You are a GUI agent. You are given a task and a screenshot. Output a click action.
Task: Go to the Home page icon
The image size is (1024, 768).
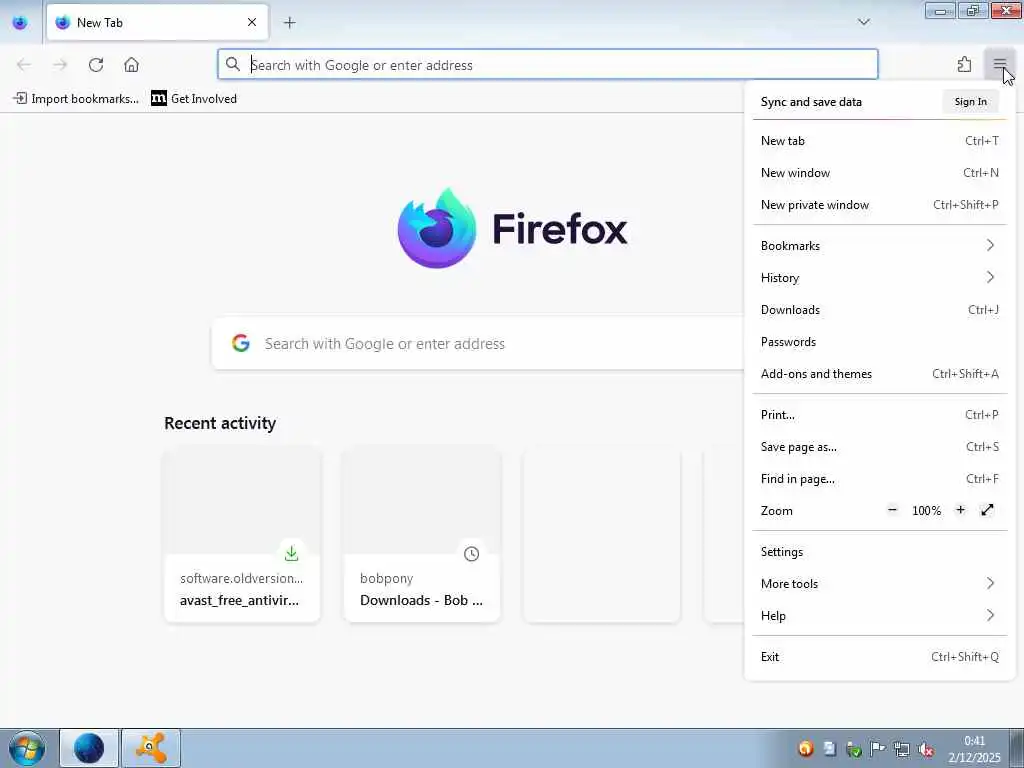pos(131,65)
